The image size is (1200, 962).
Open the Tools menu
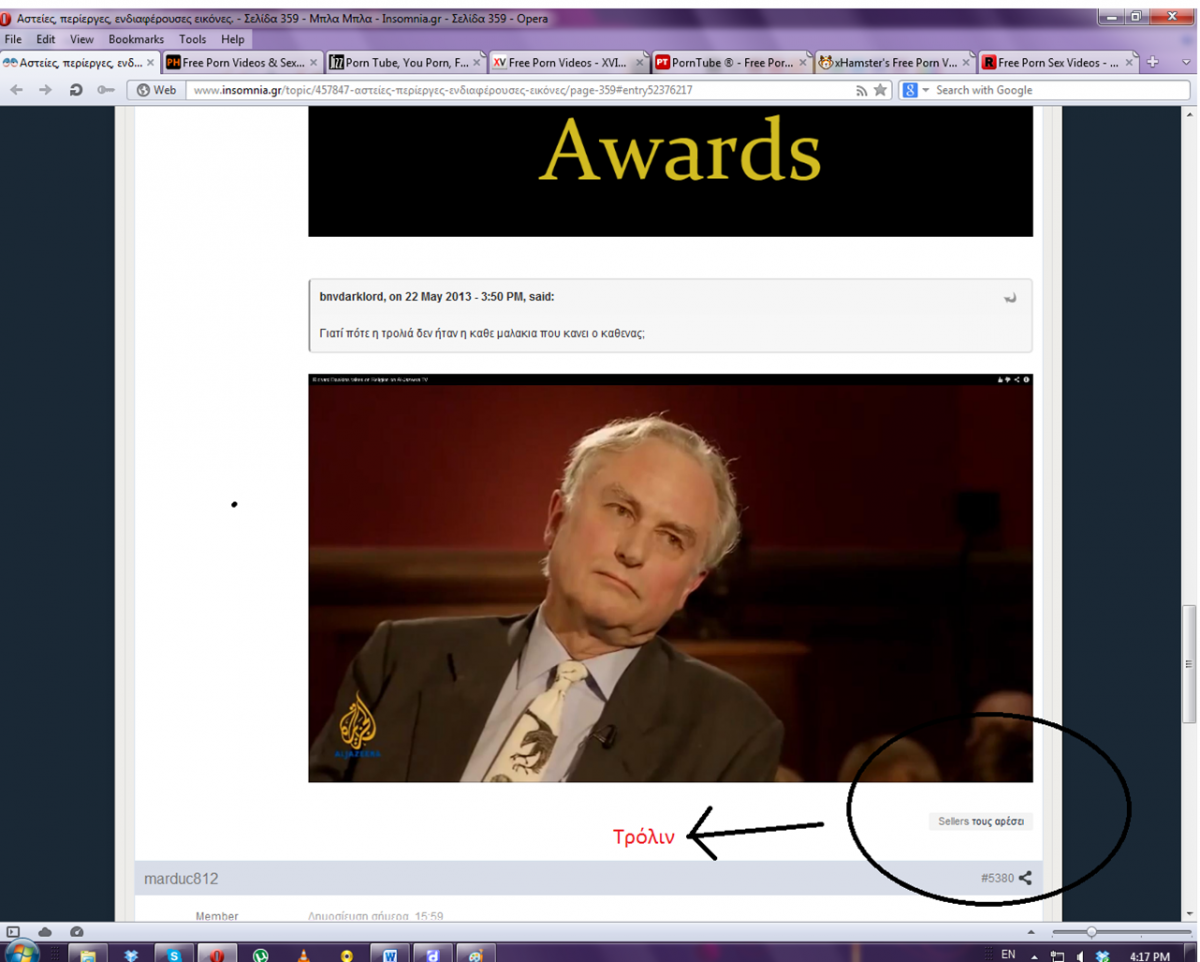193,40
